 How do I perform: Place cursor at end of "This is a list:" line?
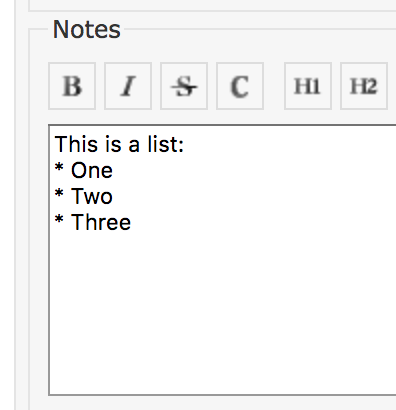pos(185,145)
